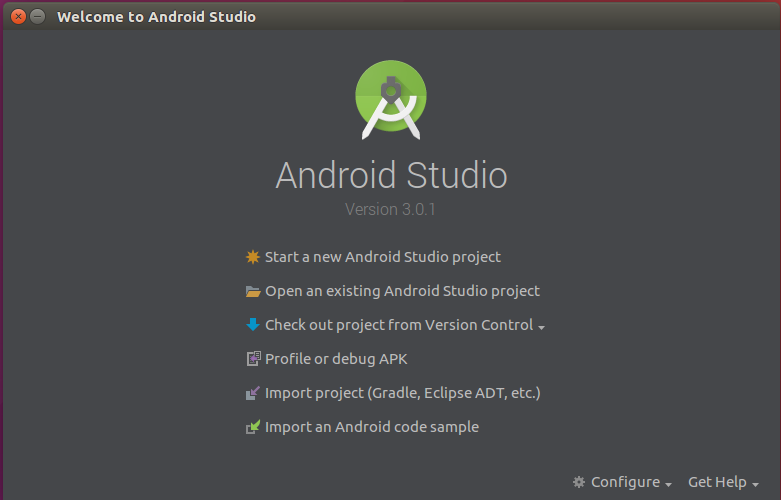Open the Configure dropdown menu
The height and width of the screenshot is (500, 781).
pos(623,482)
